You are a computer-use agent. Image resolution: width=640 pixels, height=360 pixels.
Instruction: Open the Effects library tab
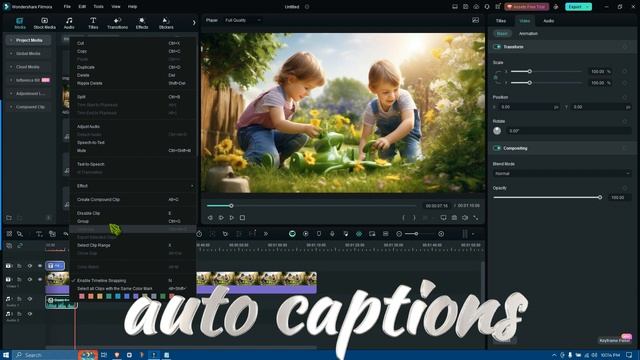click(142, 23)
